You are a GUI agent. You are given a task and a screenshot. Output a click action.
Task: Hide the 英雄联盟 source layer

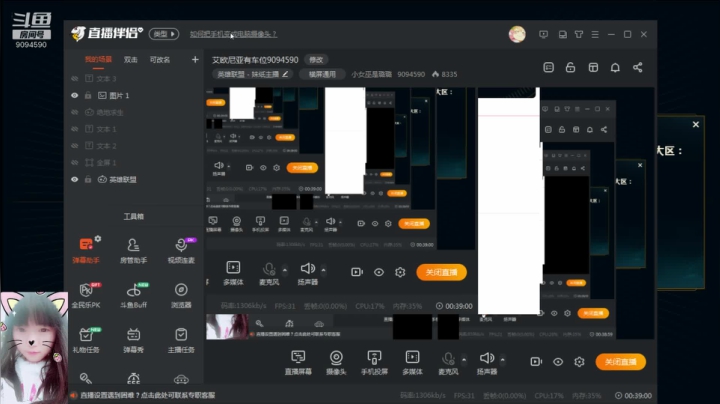coord(74,180)
